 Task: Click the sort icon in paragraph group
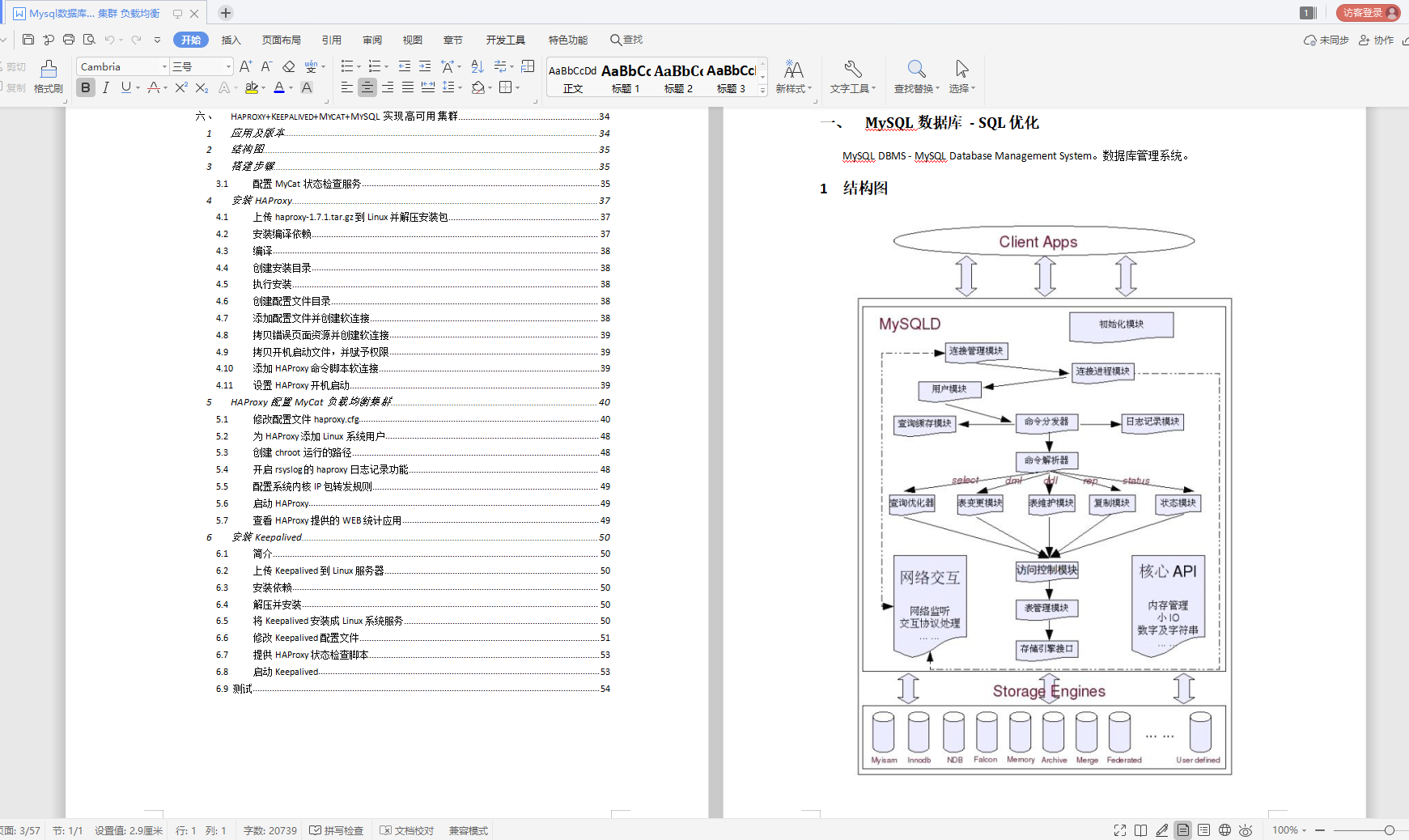tap(477, 66)
